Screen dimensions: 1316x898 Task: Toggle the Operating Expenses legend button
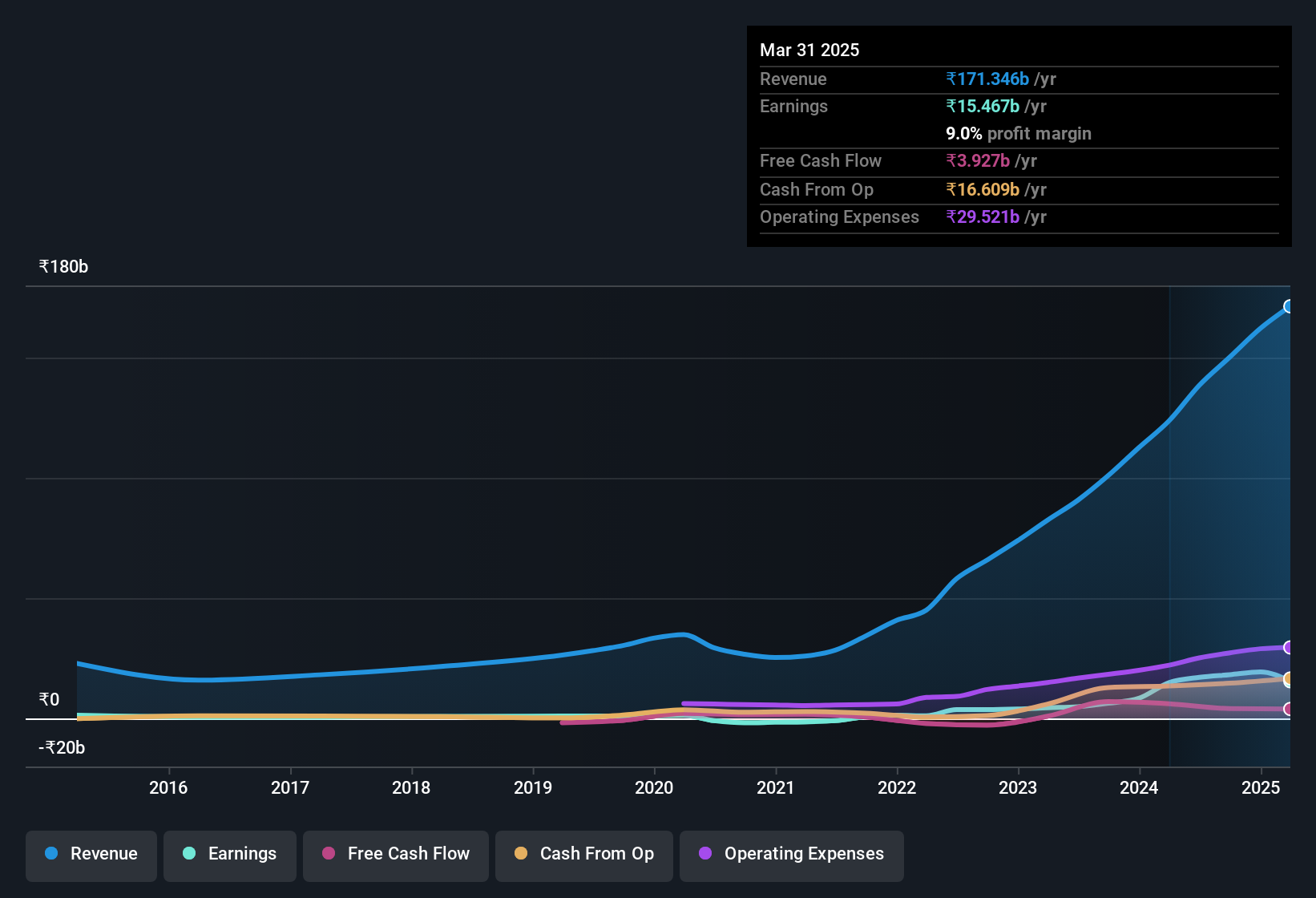(792, 856)
